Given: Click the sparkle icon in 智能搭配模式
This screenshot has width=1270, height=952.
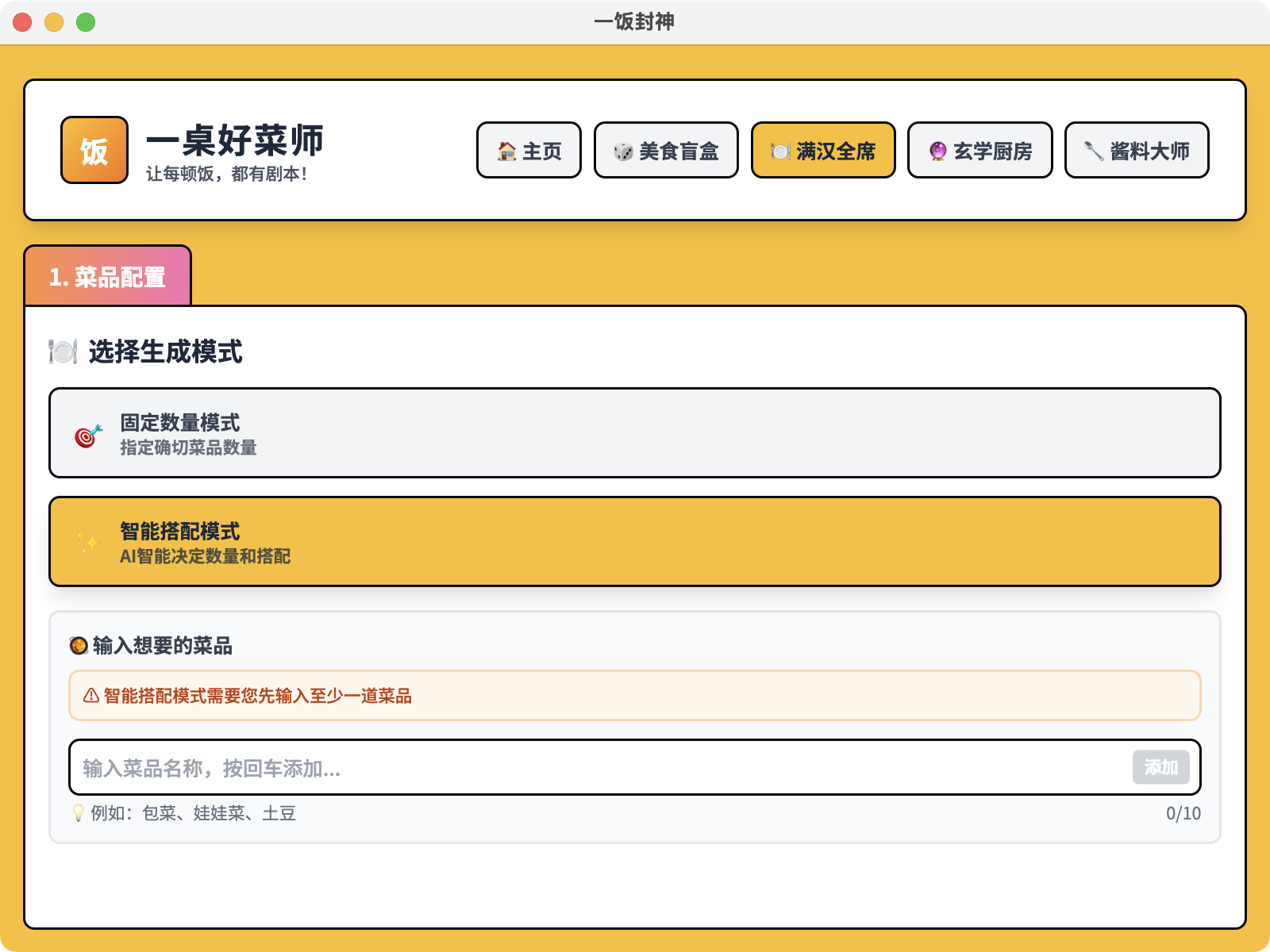Looking at the screenshot, I should pos(88,543).
